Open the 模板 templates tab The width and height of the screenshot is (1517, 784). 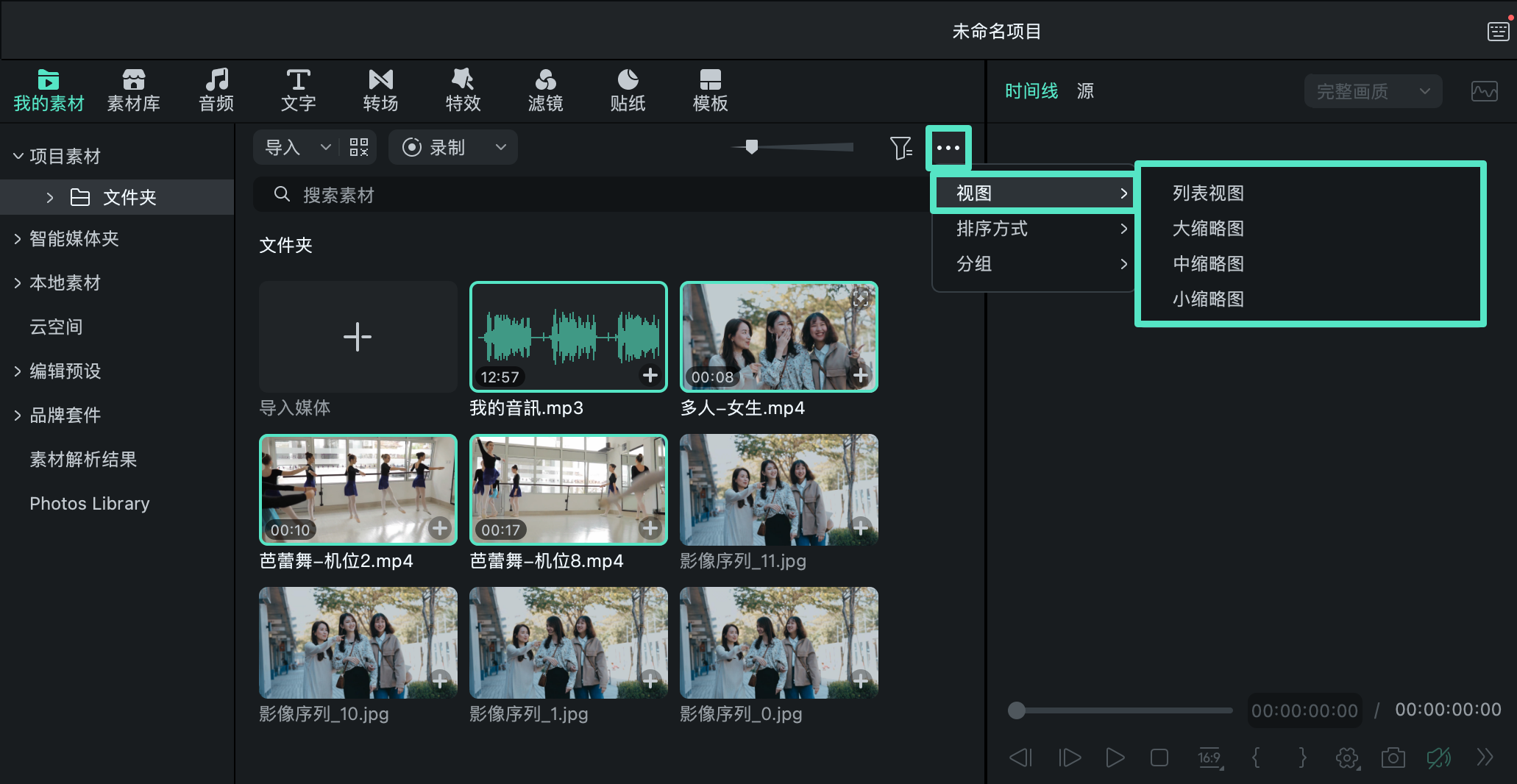(710, 90)
